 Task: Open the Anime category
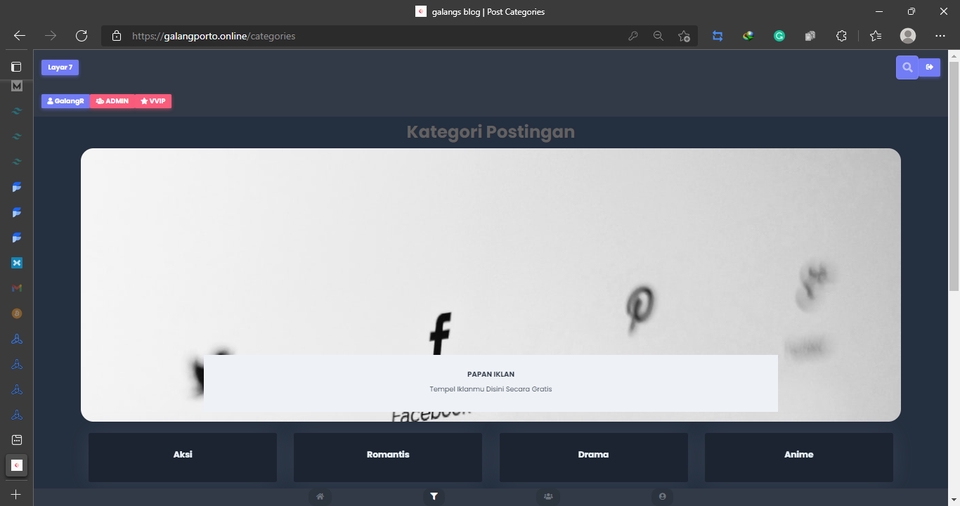point(799,457)
